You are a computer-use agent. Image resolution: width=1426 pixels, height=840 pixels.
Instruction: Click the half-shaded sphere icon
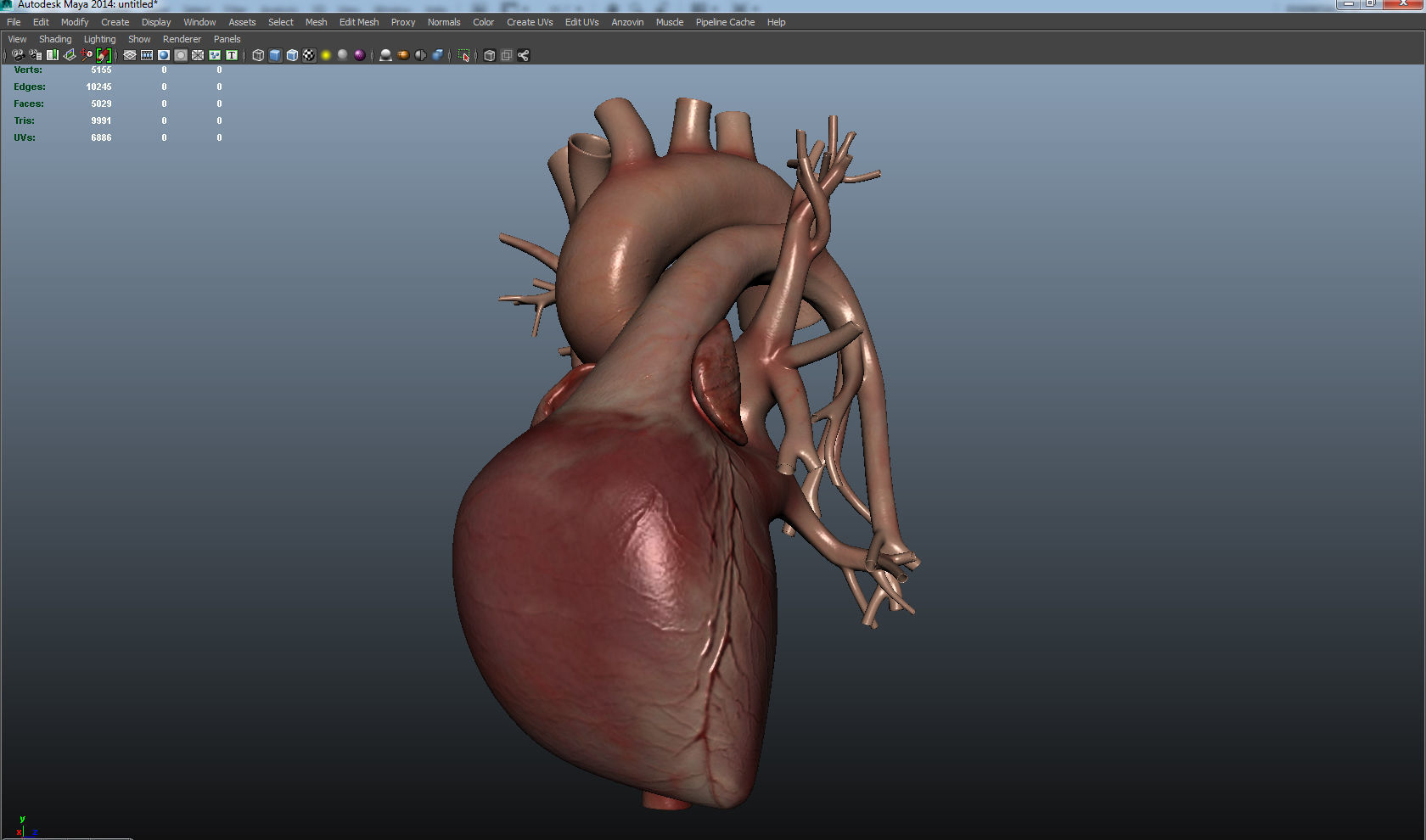click(420, 55)
